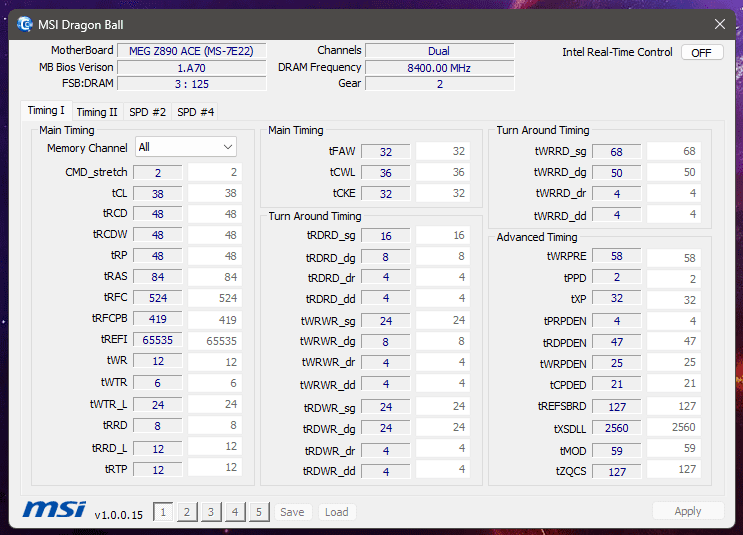This screenshot has width=743, height=535.
Task: Open the Memory Channel dropdown
Action: [186, 147]
